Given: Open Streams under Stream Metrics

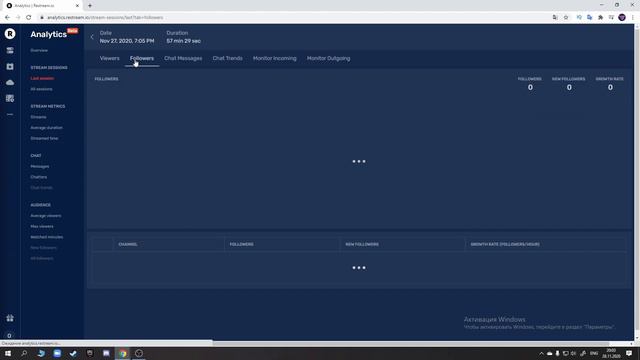Looking at the screenshot, I should point(38,117).
